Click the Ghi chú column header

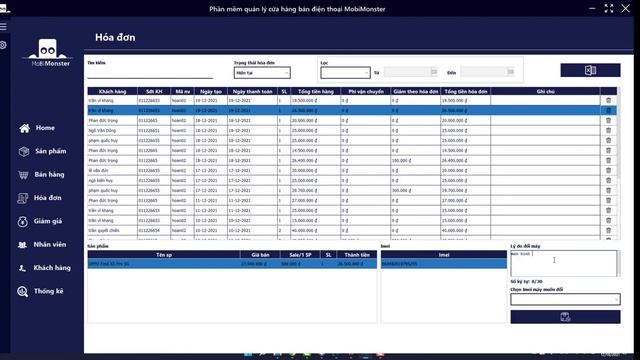click(x=545, y=91)
